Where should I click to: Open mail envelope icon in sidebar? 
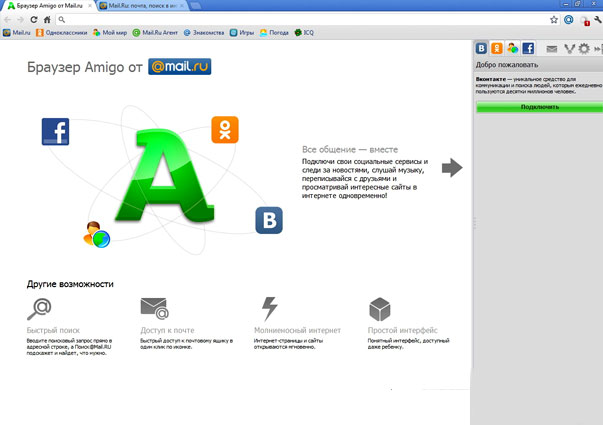coord(552,49)
